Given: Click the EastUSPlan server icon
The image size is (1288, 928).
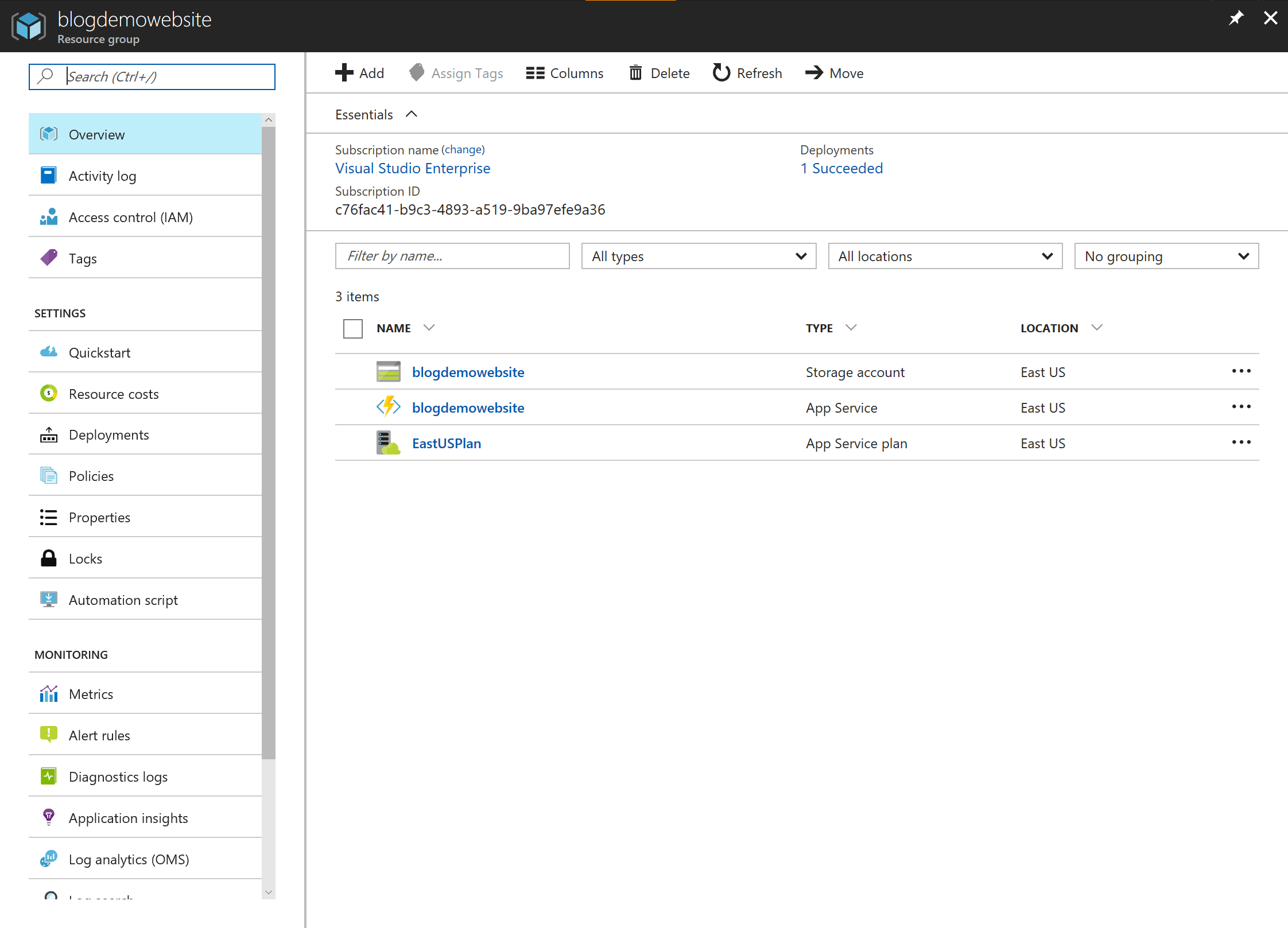Looking at the screenshot, I should tap(389, 442).
